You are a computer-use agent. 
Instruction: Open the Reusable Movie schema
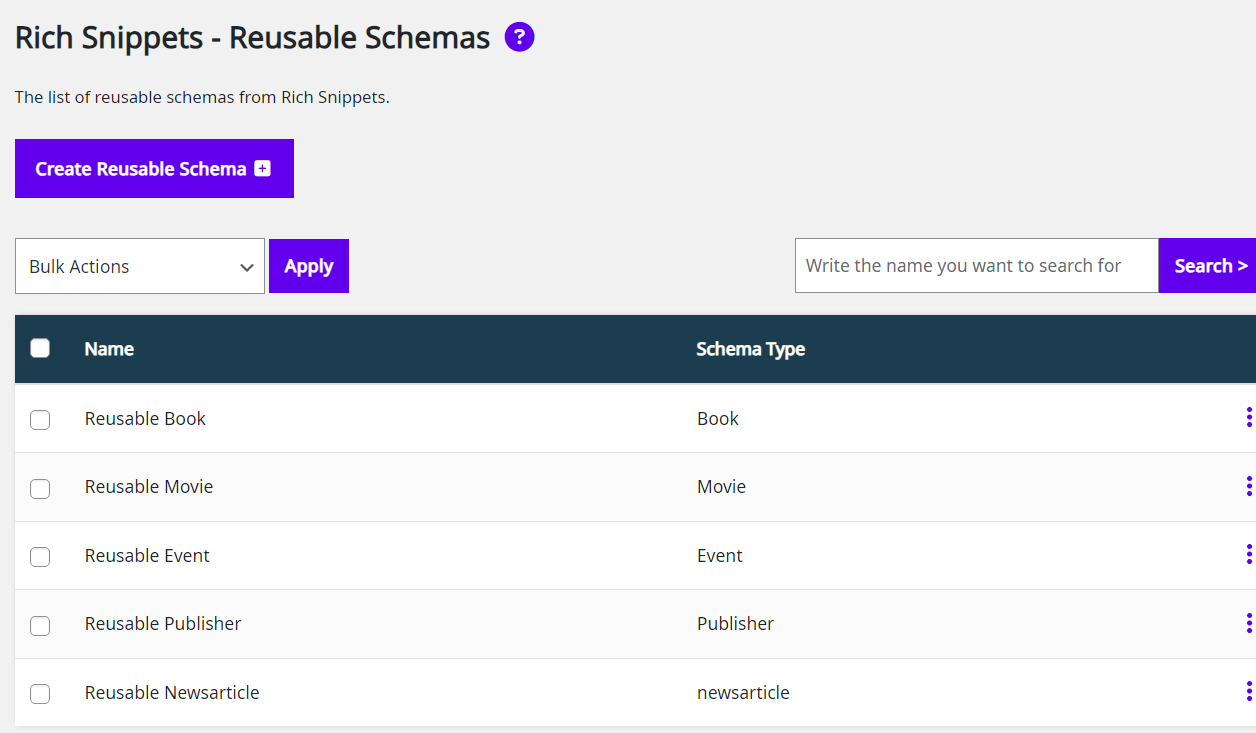click(x=149, y=486)
